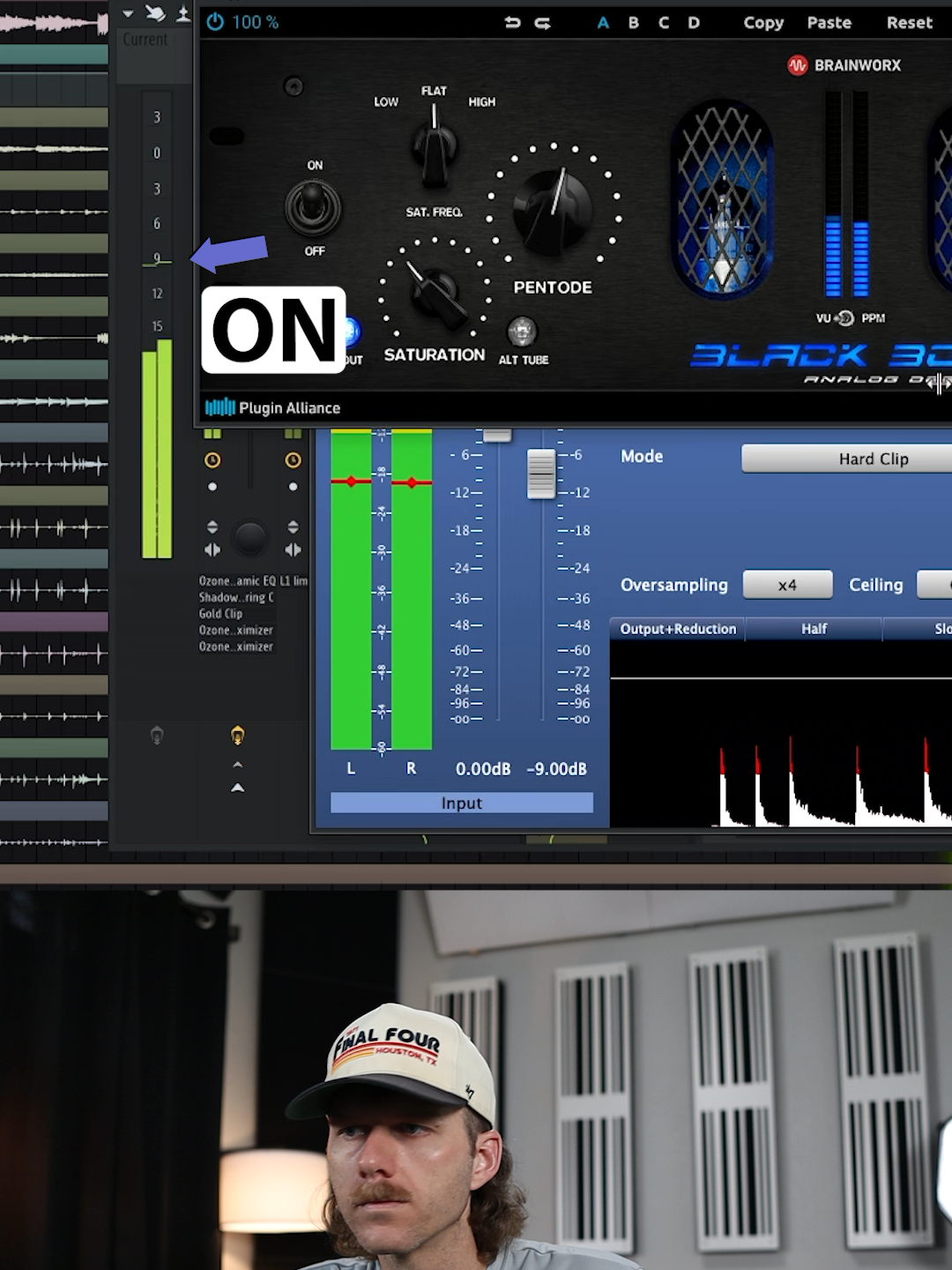Click the 0.00dB gain value
952x1270 pixels.
click(x=483, y=769)
